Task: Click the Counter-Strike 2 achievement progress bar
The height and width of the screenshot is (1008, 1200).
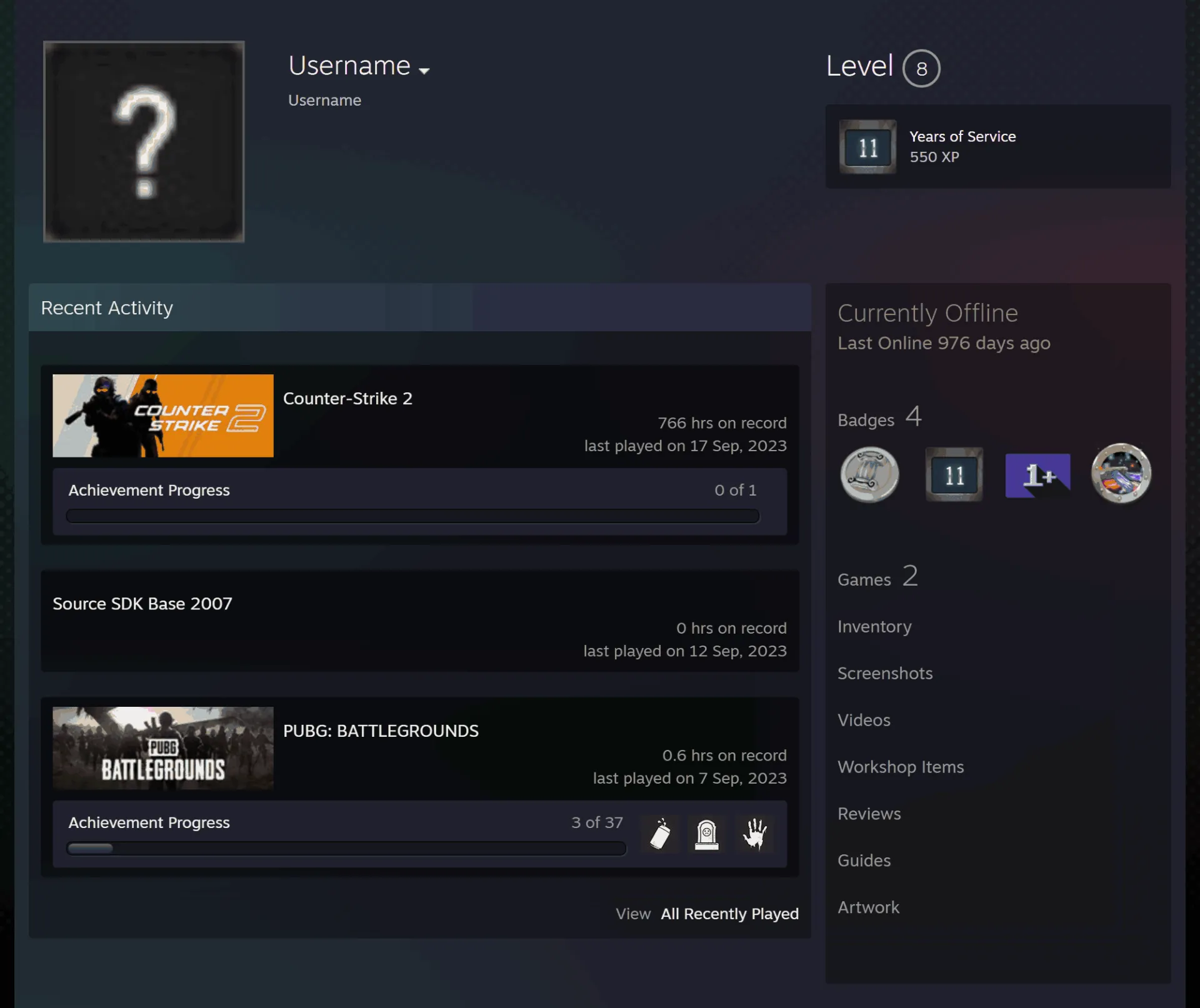Action: click(412, 516)
